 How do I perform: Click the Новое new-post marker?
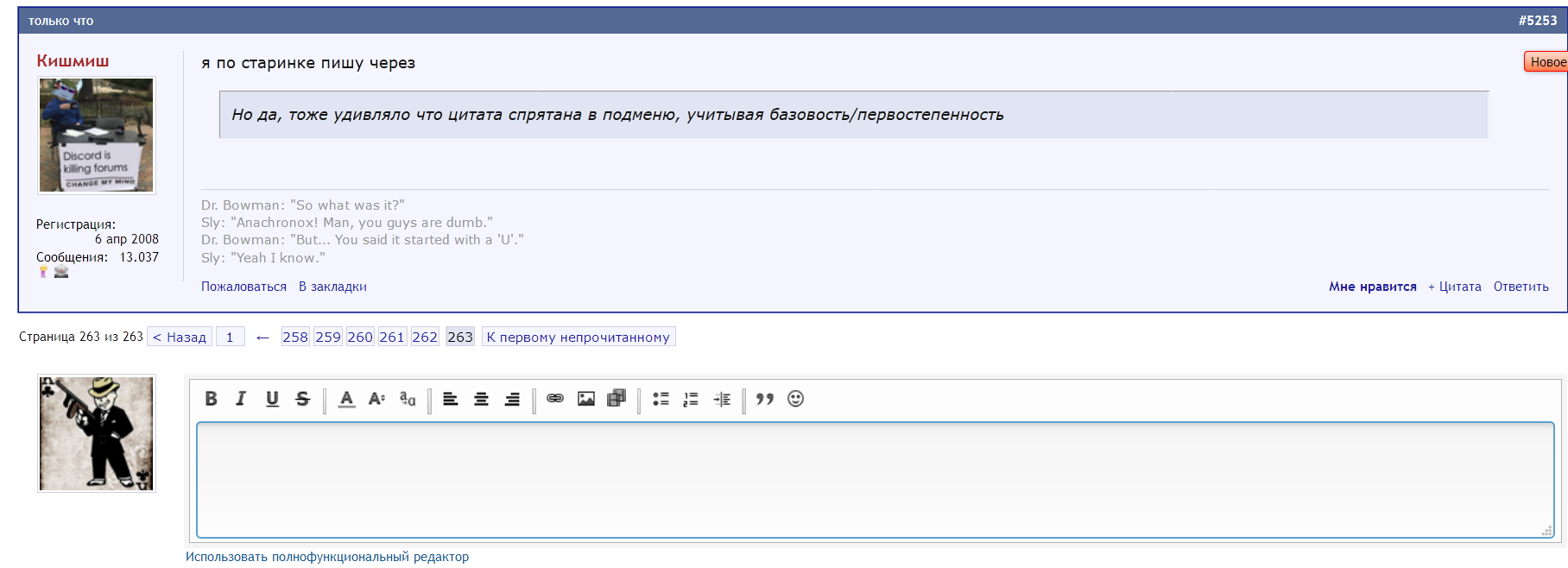coord(1546,62)
